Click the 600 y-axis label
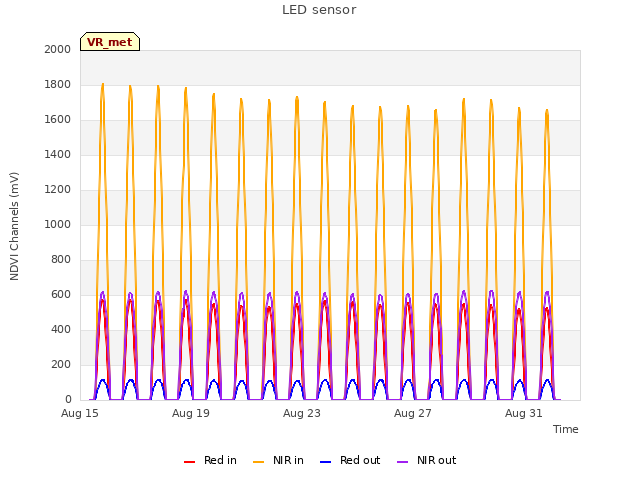640x480 pixels. coord(61,295)
